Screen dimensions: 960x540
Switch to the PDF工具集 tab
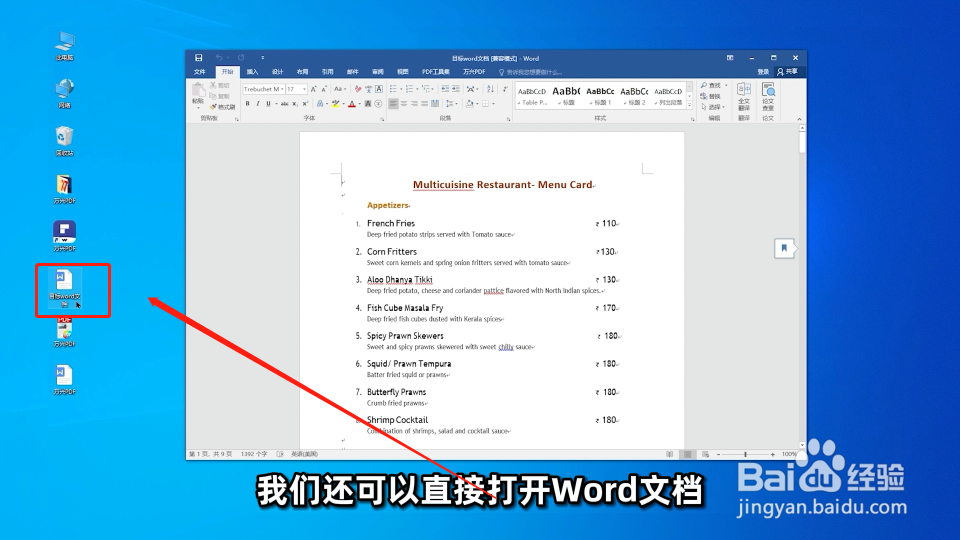(435, 72)
